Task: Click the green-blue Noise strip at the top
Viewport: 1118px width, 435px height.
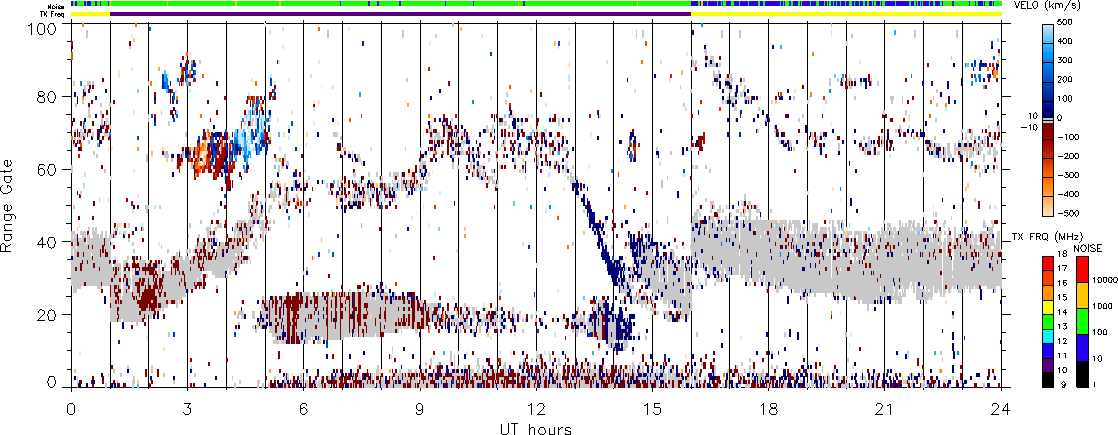Action: 536,4
